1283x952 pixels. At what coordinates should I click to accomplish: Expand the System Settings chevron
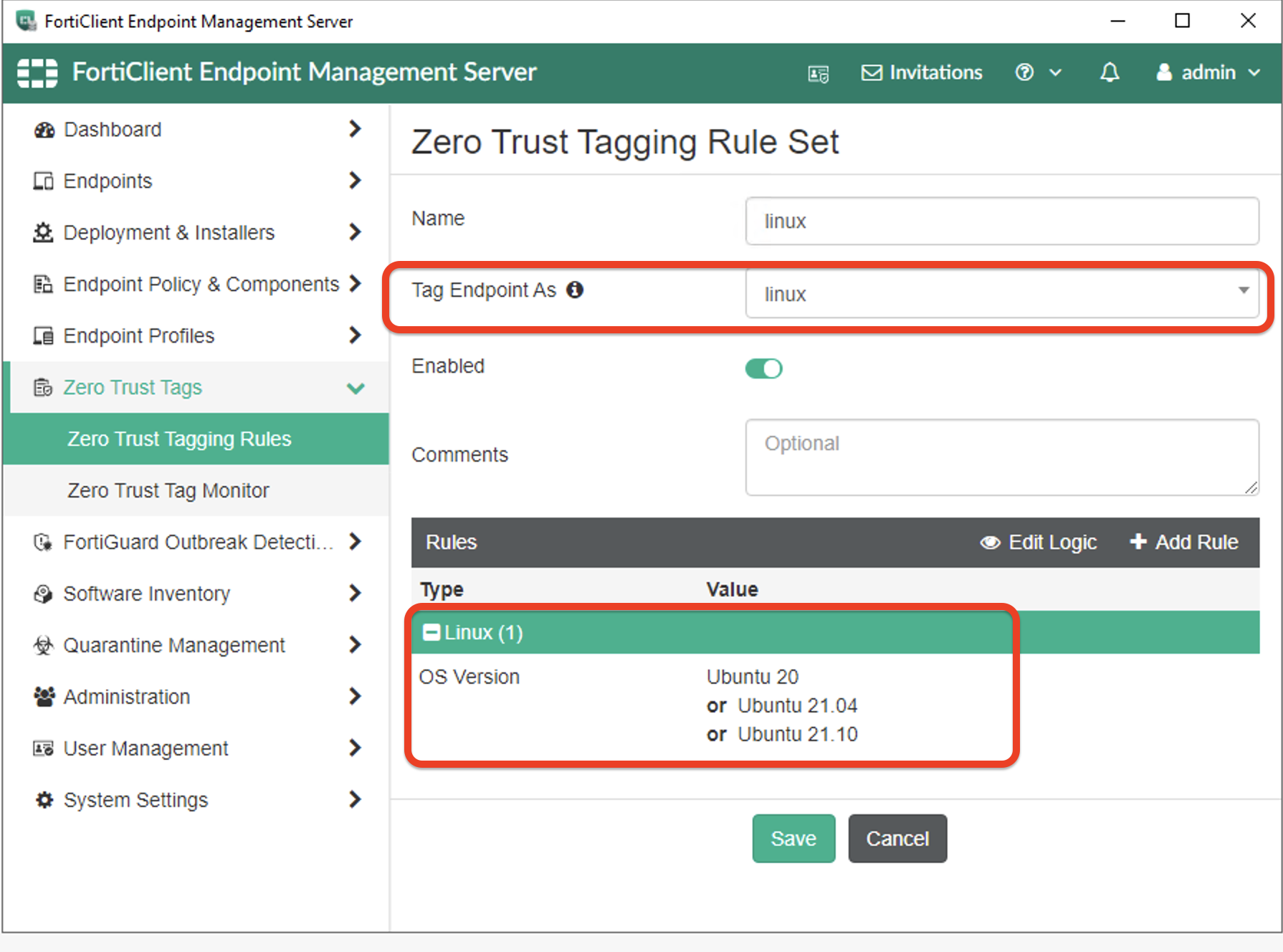pyautogui.click(x=355, y=799)
